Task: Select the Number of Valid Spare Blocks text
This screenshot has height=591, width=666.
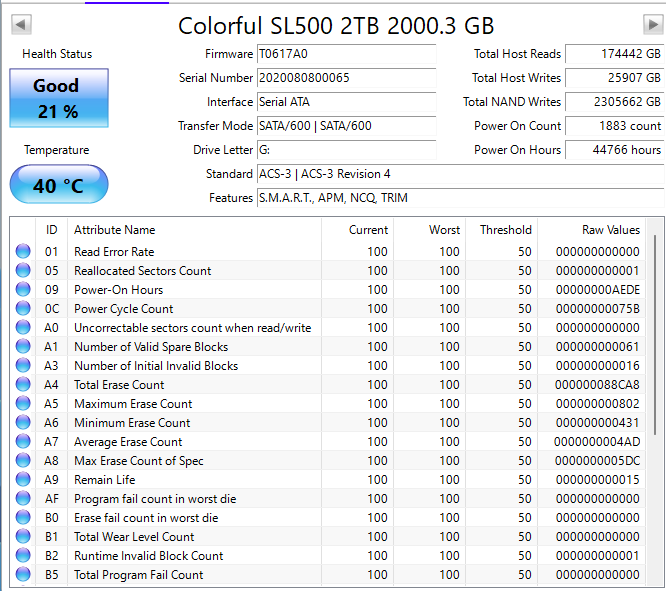Action: [151, 347]
